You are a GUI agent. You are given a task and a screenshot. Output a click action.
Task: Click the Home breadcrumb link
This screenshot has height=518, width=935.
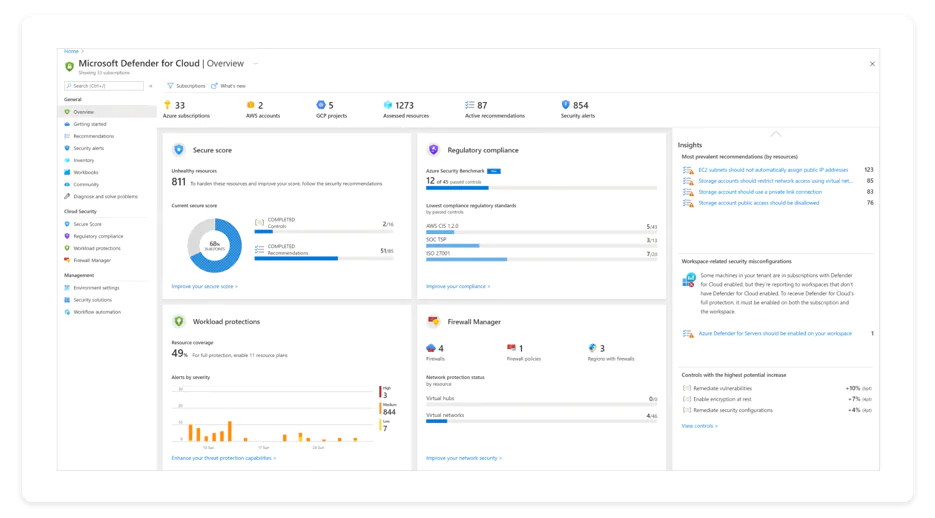point(71,51)
